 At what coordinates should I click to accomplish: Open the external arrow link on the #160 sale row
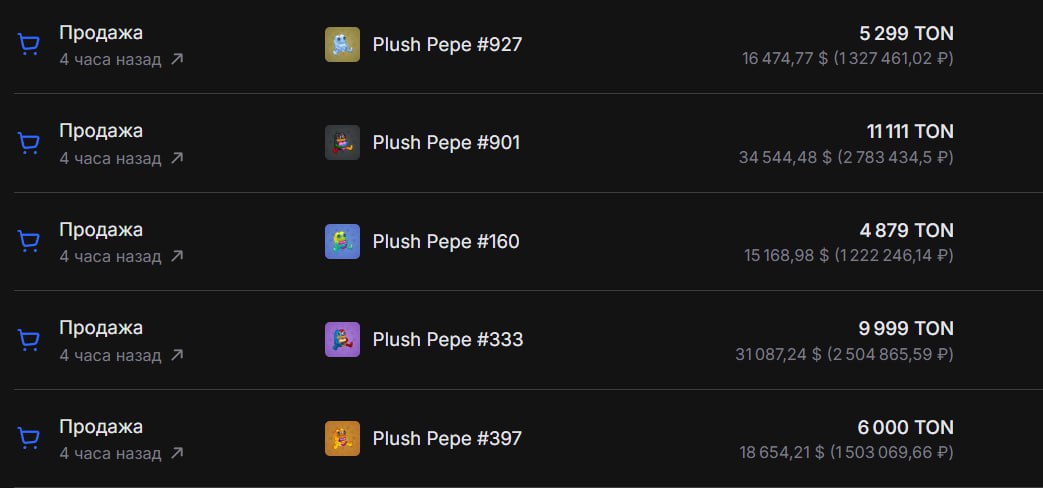point(177,256)
